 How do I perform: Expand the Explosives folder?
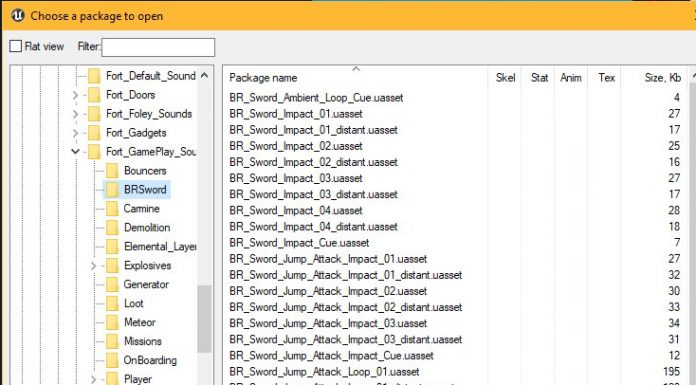(x=93, y=266)
